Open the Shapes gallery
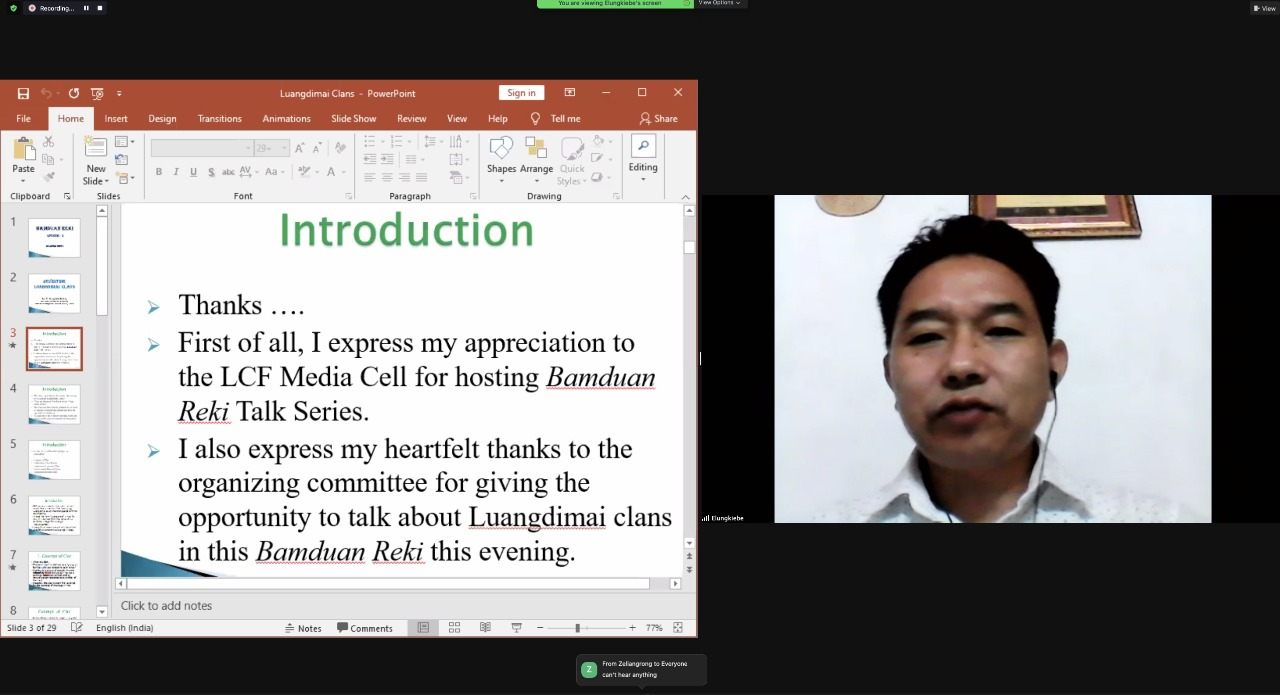Image resolution: width=1280 pixels, height=695 pixels. click(x=501, y=157)
